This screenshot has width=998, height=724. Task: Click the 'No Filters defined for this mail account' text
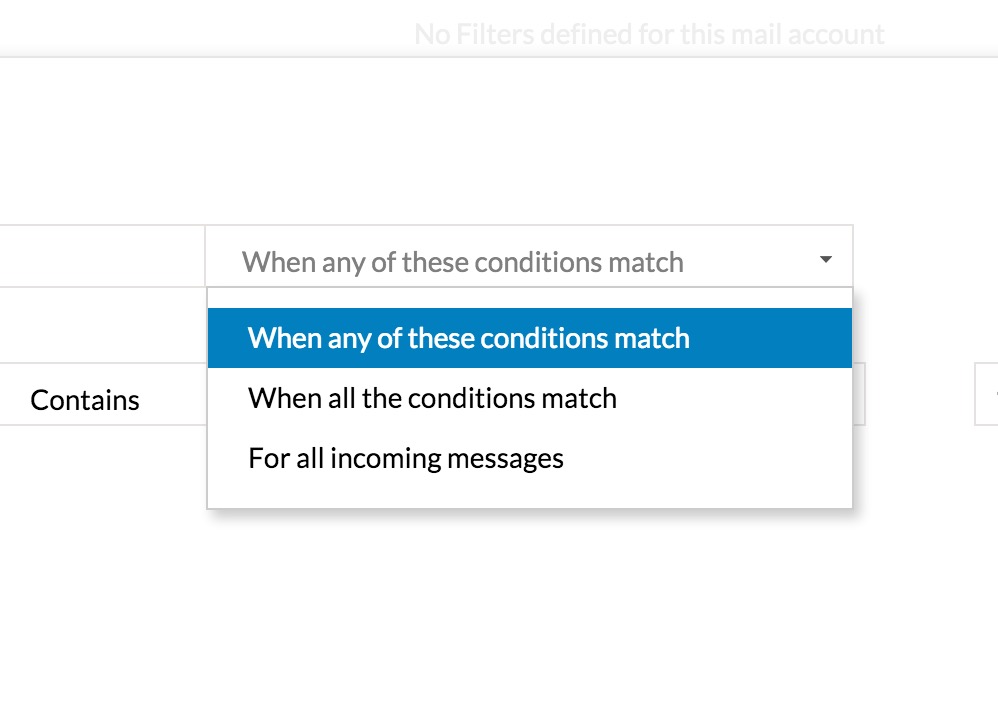pyautogui.click(x=649, y=34)
